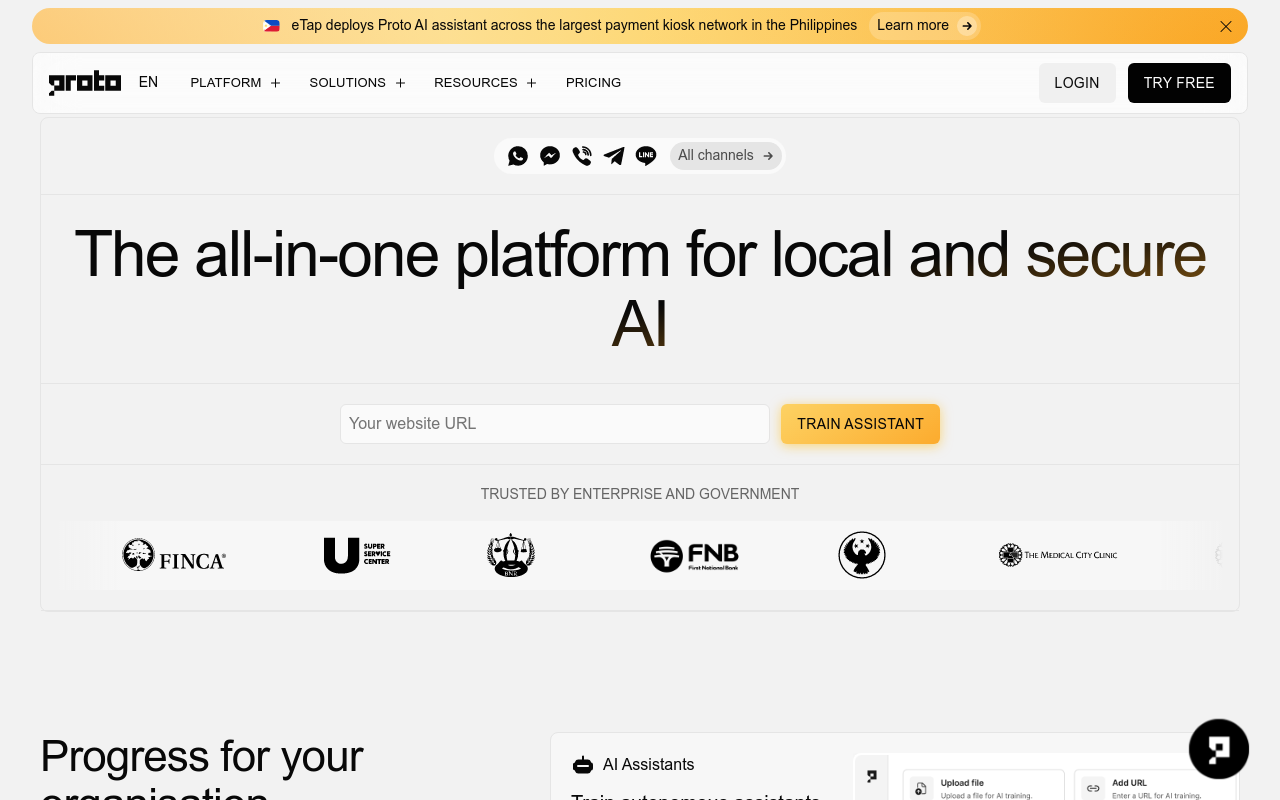Viewport: 1280px width, 800px height.
Task: Click the AI Assistants robot icon
Action: tap(583, 765)
